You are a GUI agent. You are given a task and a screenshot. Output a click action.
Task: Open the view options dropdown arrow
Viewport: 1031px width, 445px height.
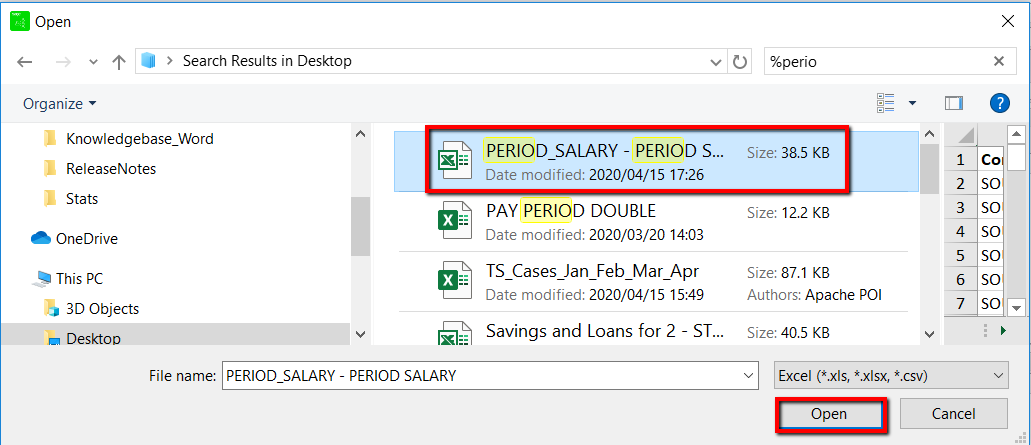912,103
